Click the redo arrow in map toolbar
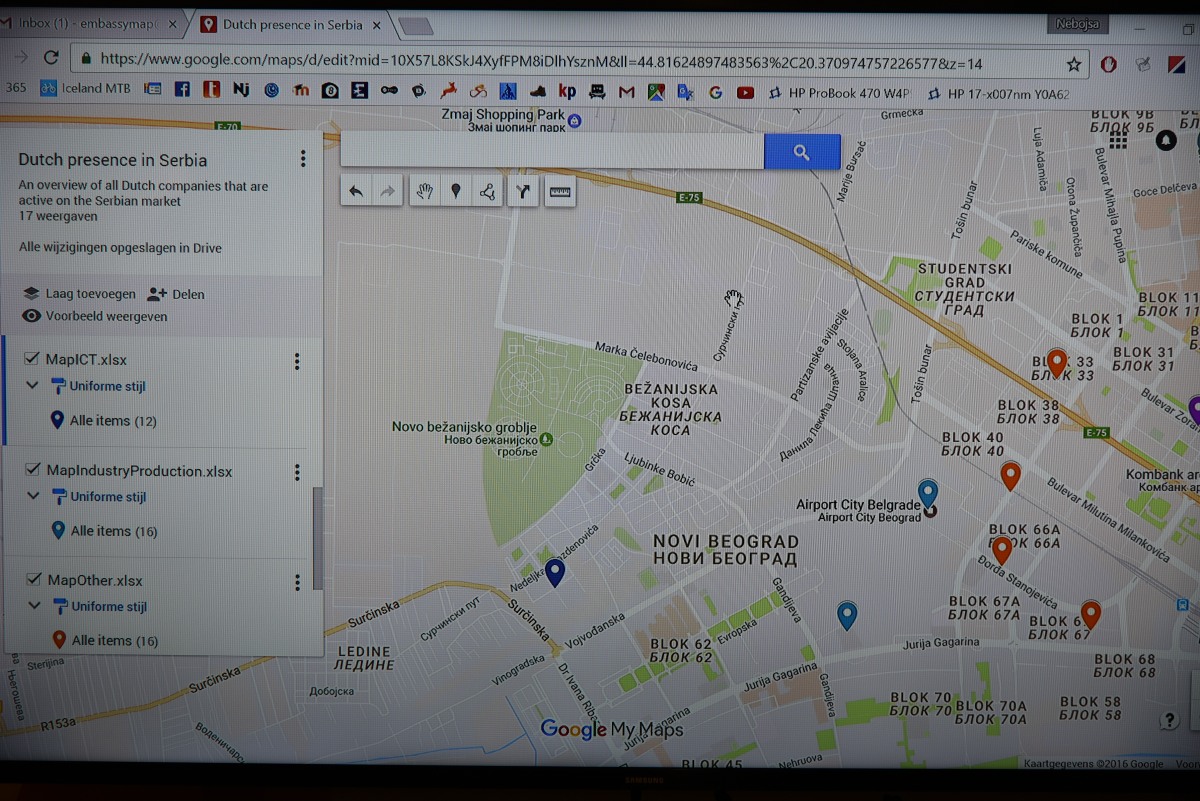The height and width of the screenshot is (801, 1200). (x=387, y=191)
